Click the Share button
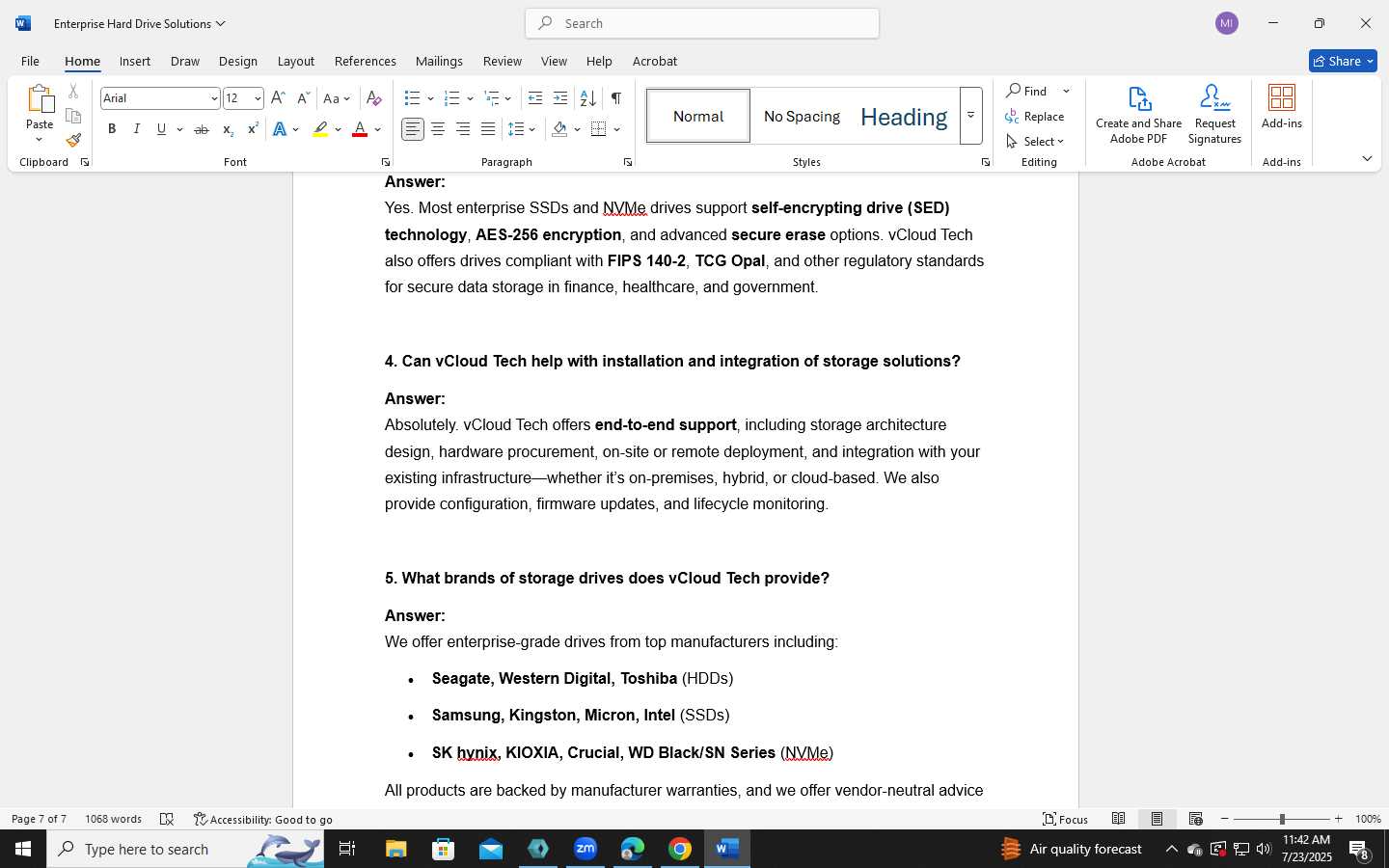This screenshot has width=1389, height=868. click(x=1343, y=61)
